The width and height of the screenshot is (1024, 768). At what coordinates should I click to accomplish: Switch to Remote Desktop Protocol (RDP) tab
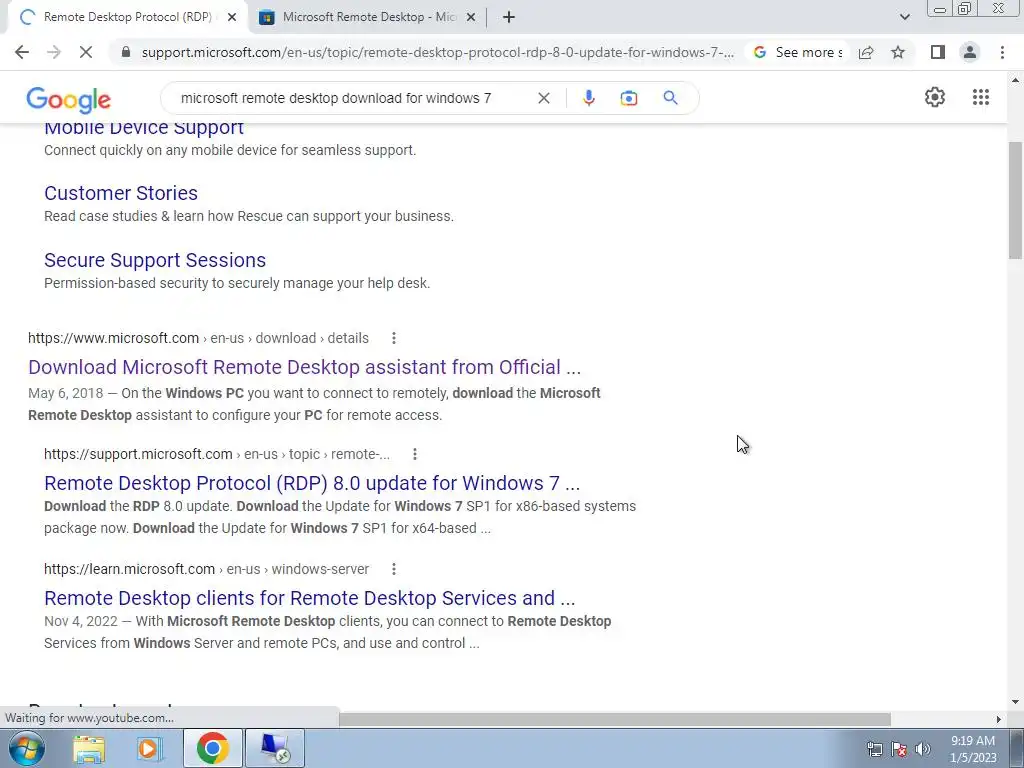coord(127,17)
